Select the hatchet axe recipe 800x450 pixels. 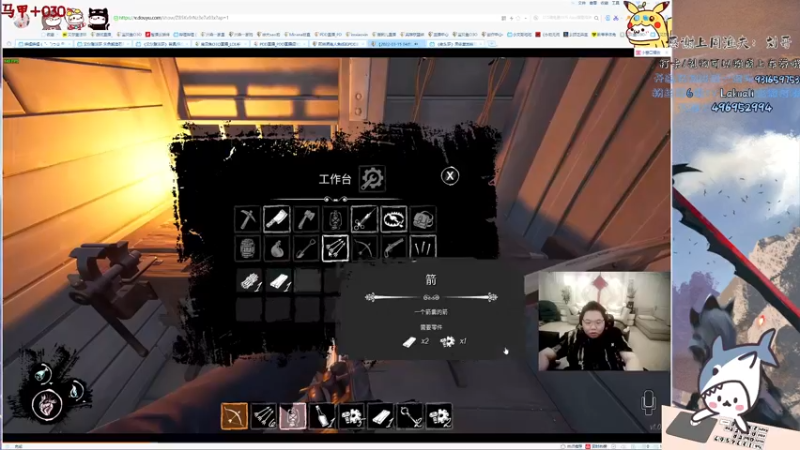click(306, 219)
